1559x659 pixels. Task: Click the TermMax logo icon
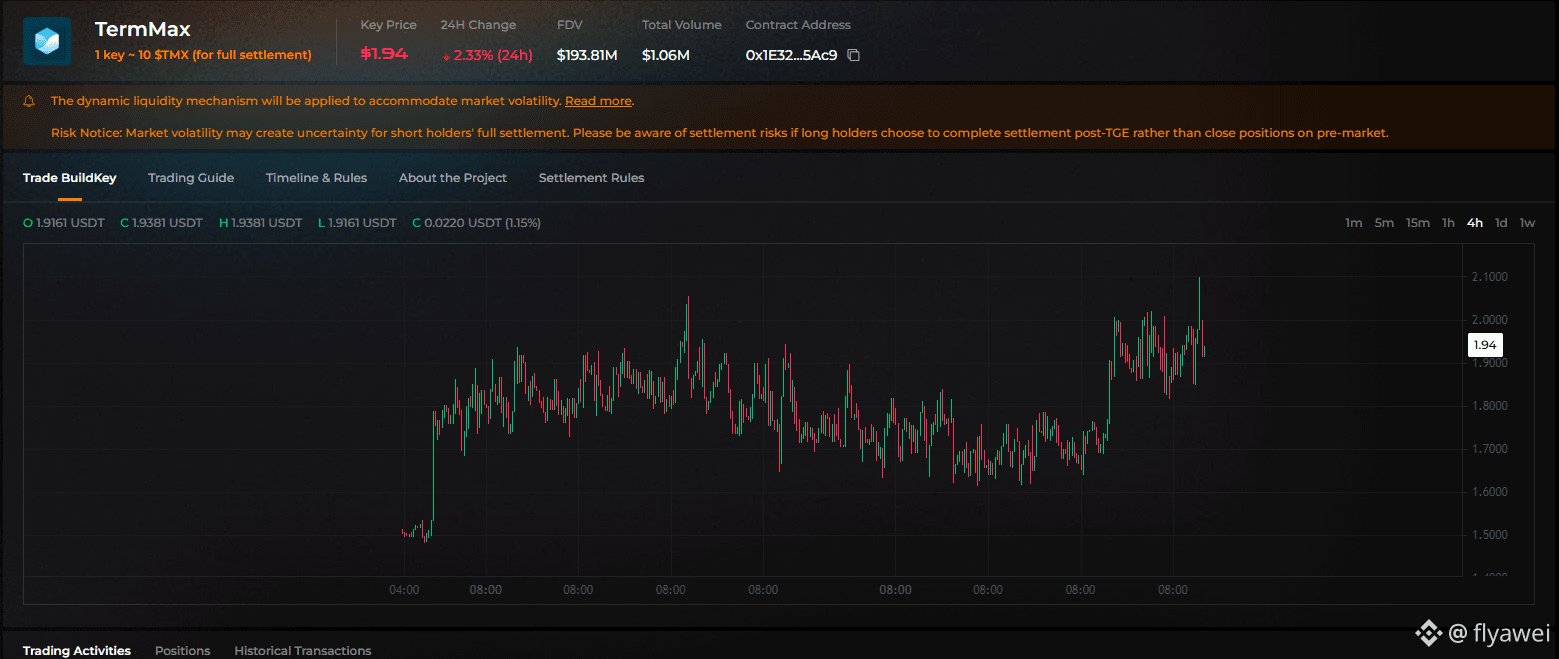click(47, 41)
